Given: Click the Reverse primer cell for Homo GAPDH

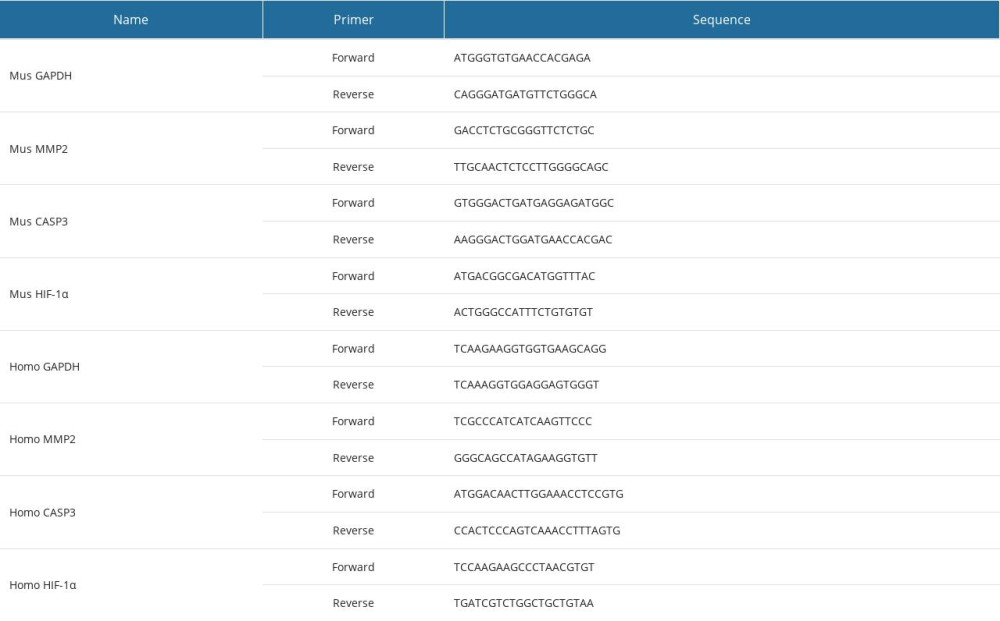Looking at the screenshot, I should pyautogui.click(x=353, y=385).
